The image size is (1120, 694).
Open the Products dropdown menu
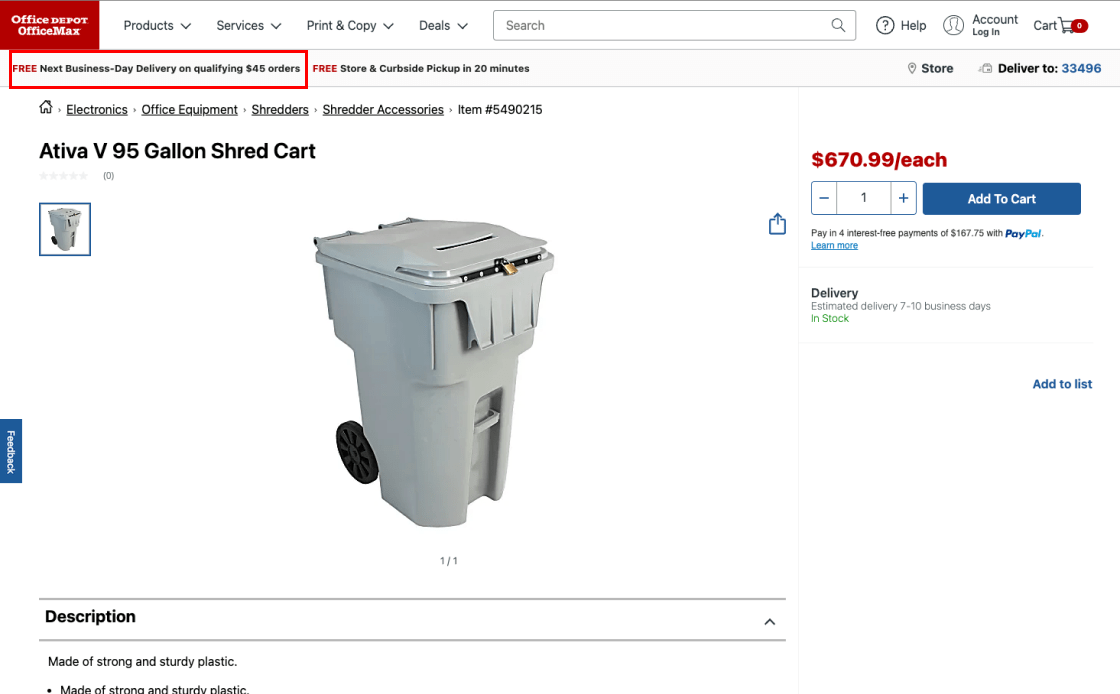[x=157, y=26]
